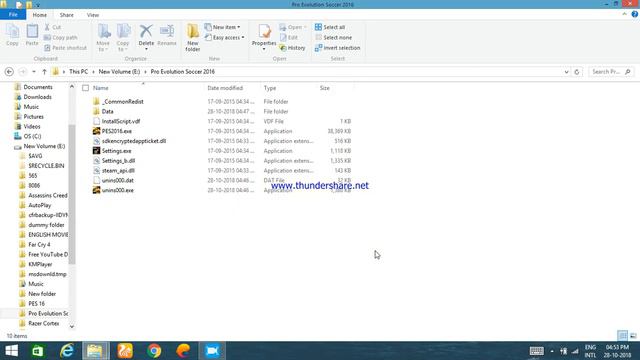
Task: Click the Refresh button
Action: click(577, 72)
